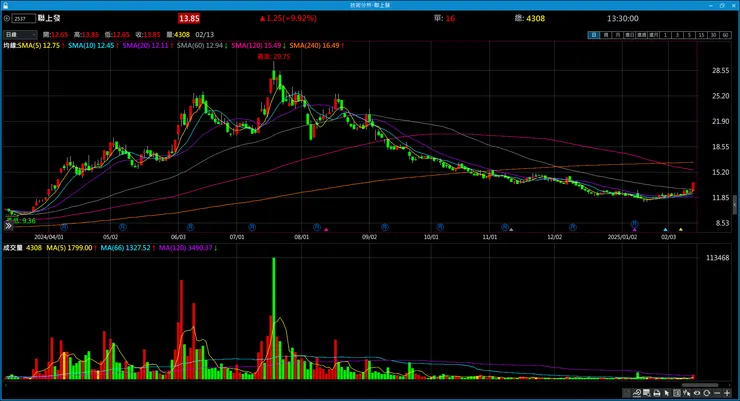
Task: Click the plus zoom-in icon
Action: 727,393
